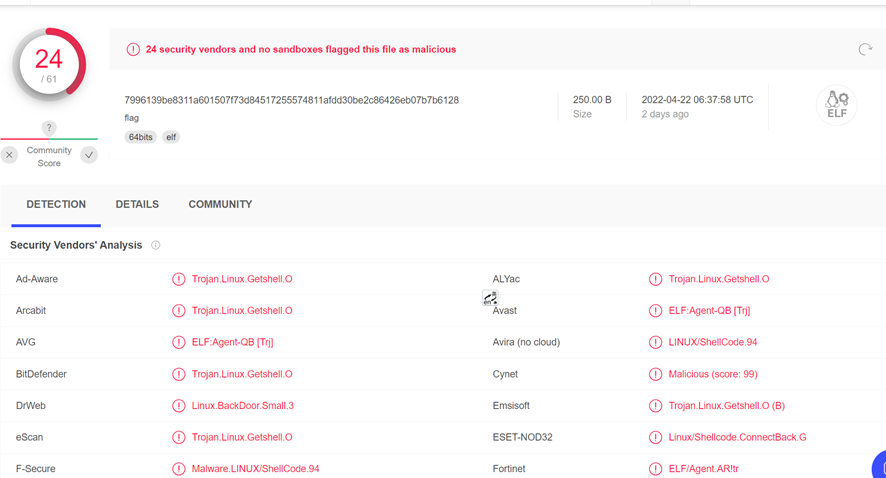This screenshot has width=886, height=478.
Task: Click the info icon beside Security Vendors' Analysis
Action: coord(155,245)
